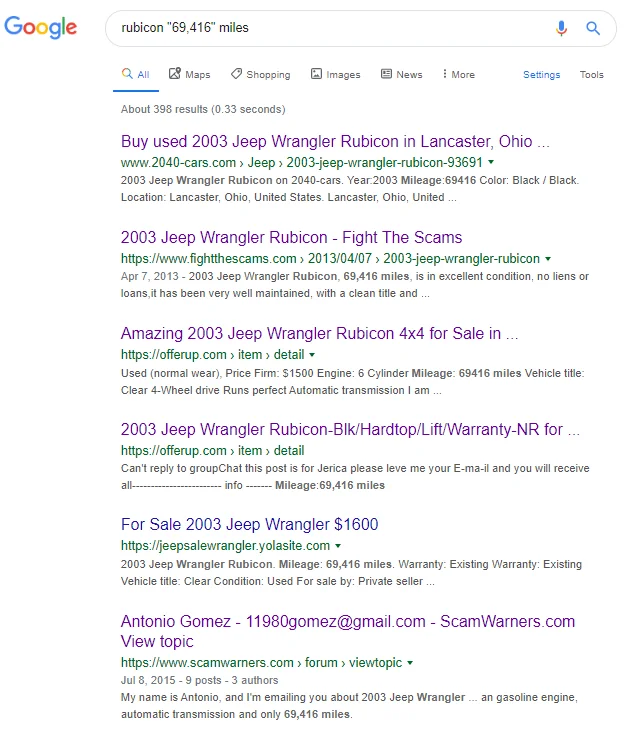This screenshot has width=637, height=736.
Task: Open '2003 Jeep Wrangler Rubicon - Fight The Scams' result
Action: 292,238
